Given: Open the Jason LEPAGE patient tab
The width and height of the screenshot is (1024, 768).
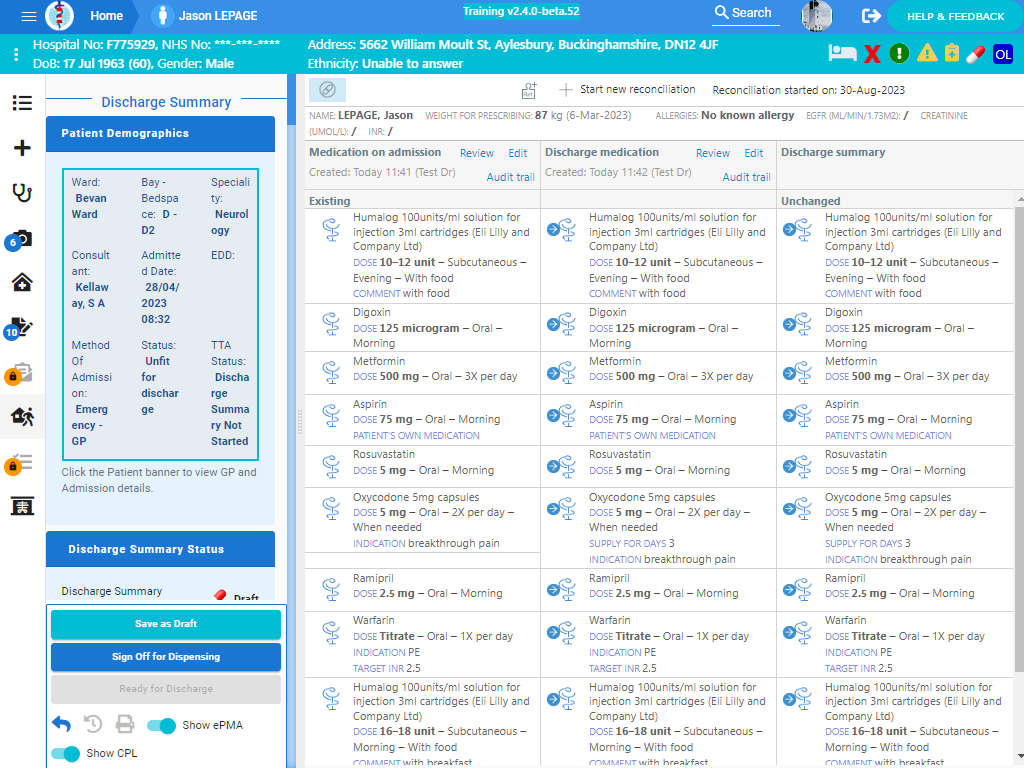Looking at the screenshot, I should [x=204, y=16].
